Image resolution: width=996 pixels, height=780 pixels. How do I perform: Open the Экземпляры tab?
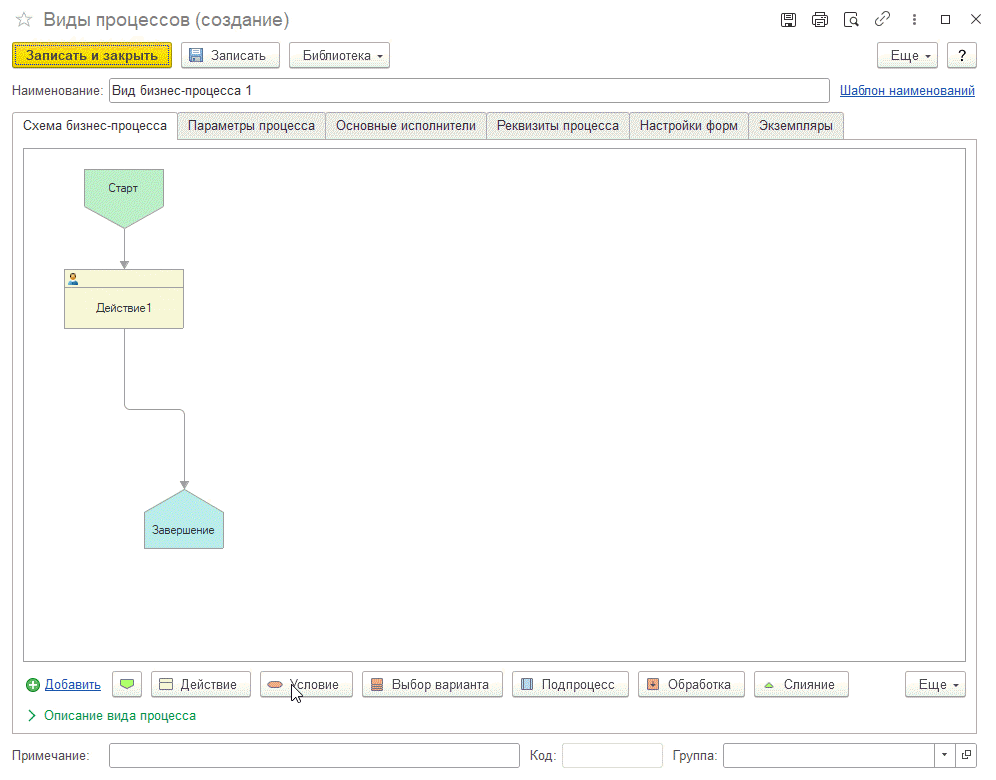pyautogui.click(x=796, y=126)
